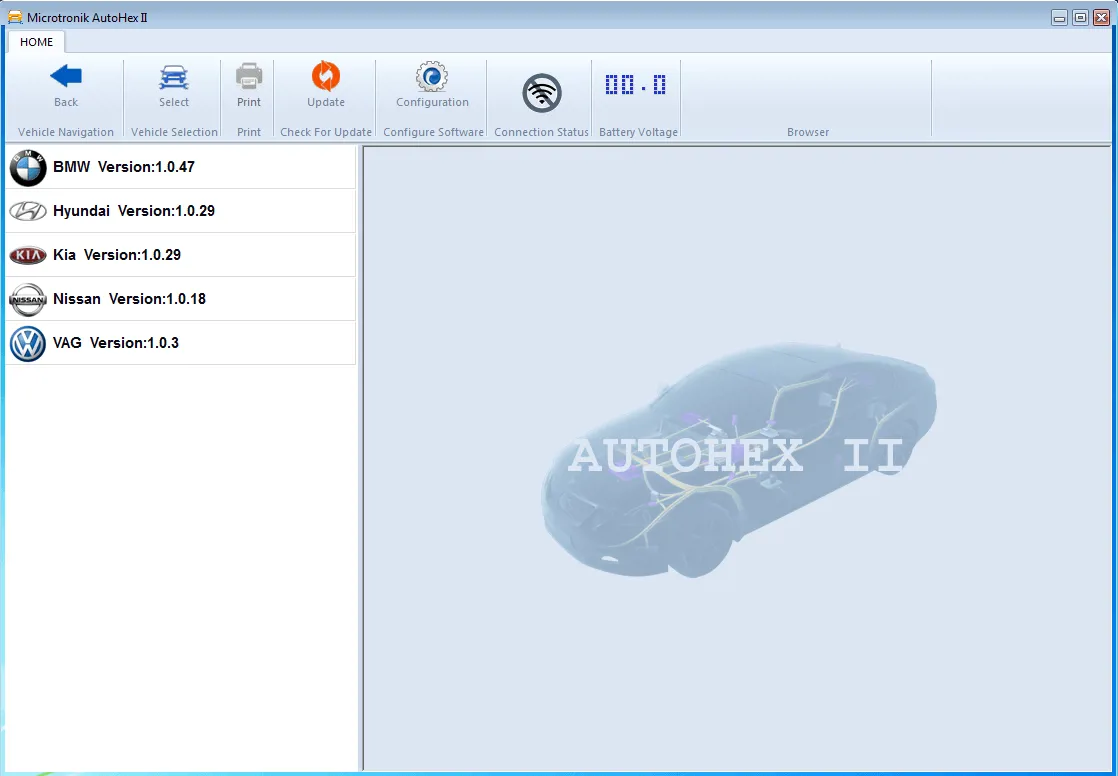
Task: Click the Vehicle Navigation group label
Action: point(66,132)
